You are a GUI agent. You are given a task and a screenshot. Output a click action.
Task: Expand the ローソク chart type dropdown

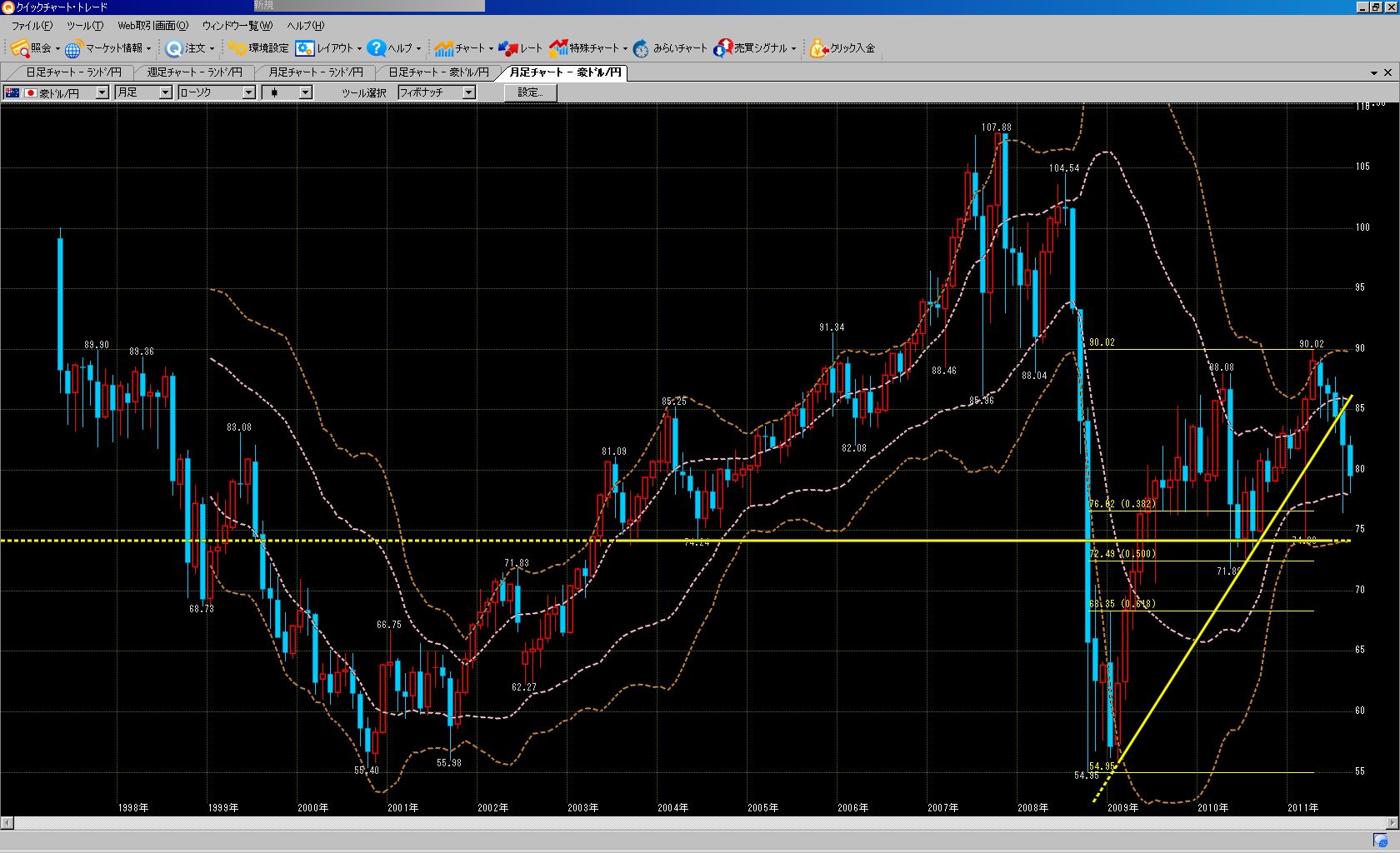[x=248, y=92]
